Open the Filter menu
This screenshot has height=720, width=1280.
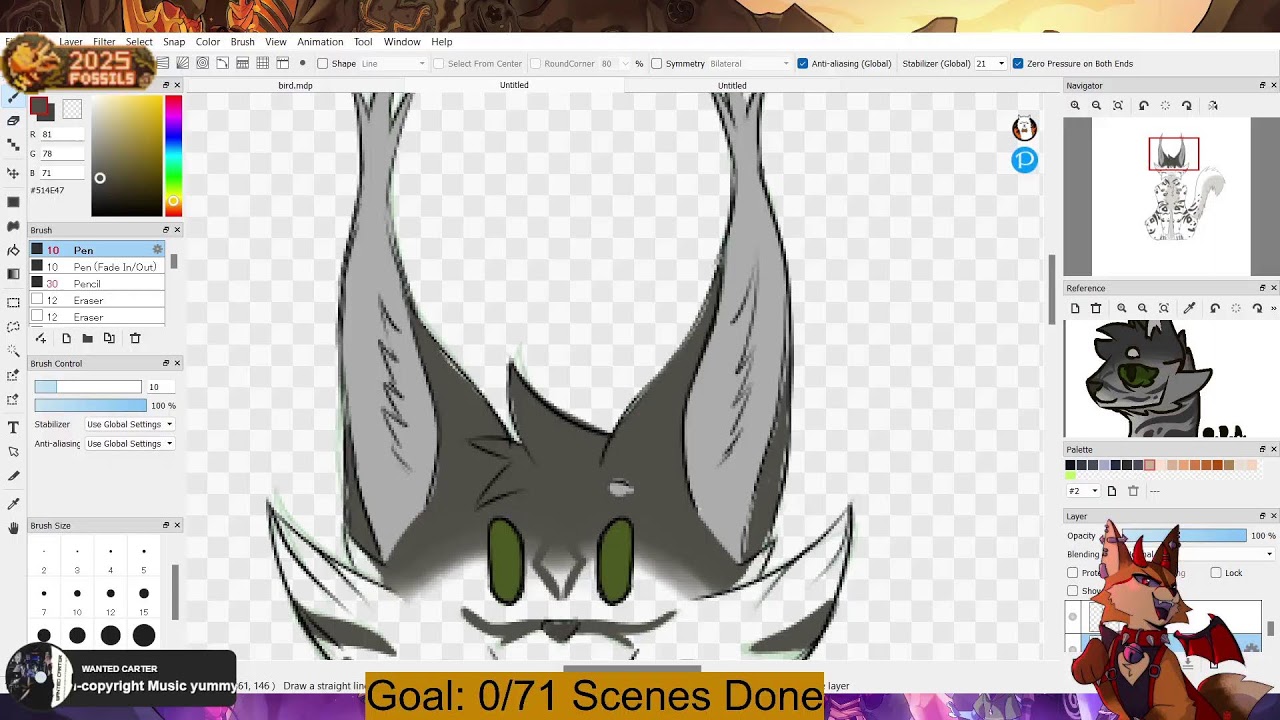click(x=104, y=42)
